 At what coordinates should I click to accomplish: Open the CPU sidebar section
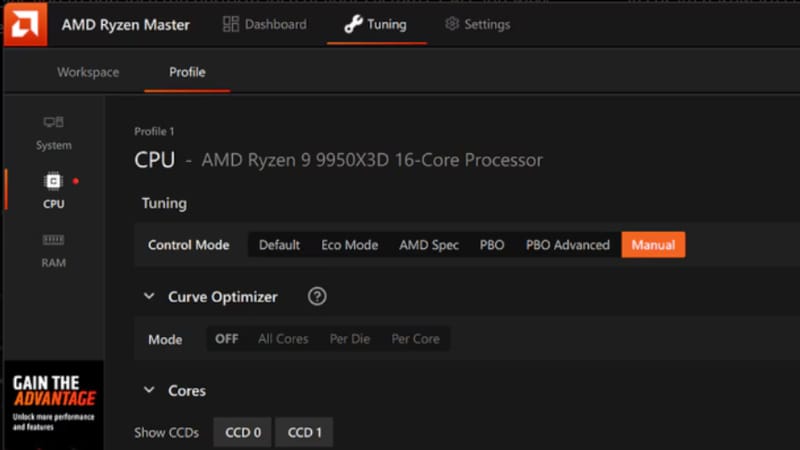point(54,191)
